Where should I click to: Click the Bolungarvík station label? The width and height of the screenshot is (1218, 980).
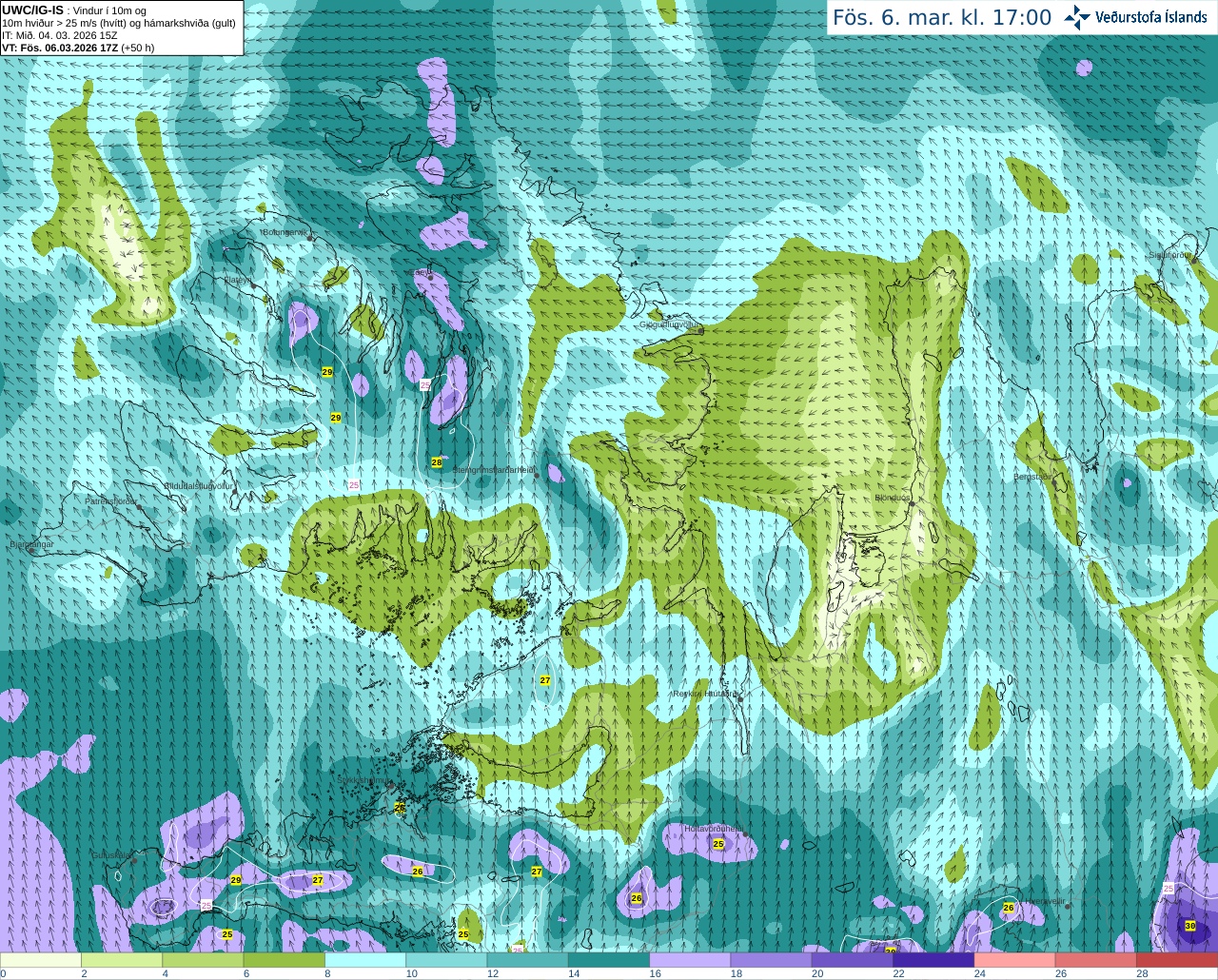[x=285, y=232]
